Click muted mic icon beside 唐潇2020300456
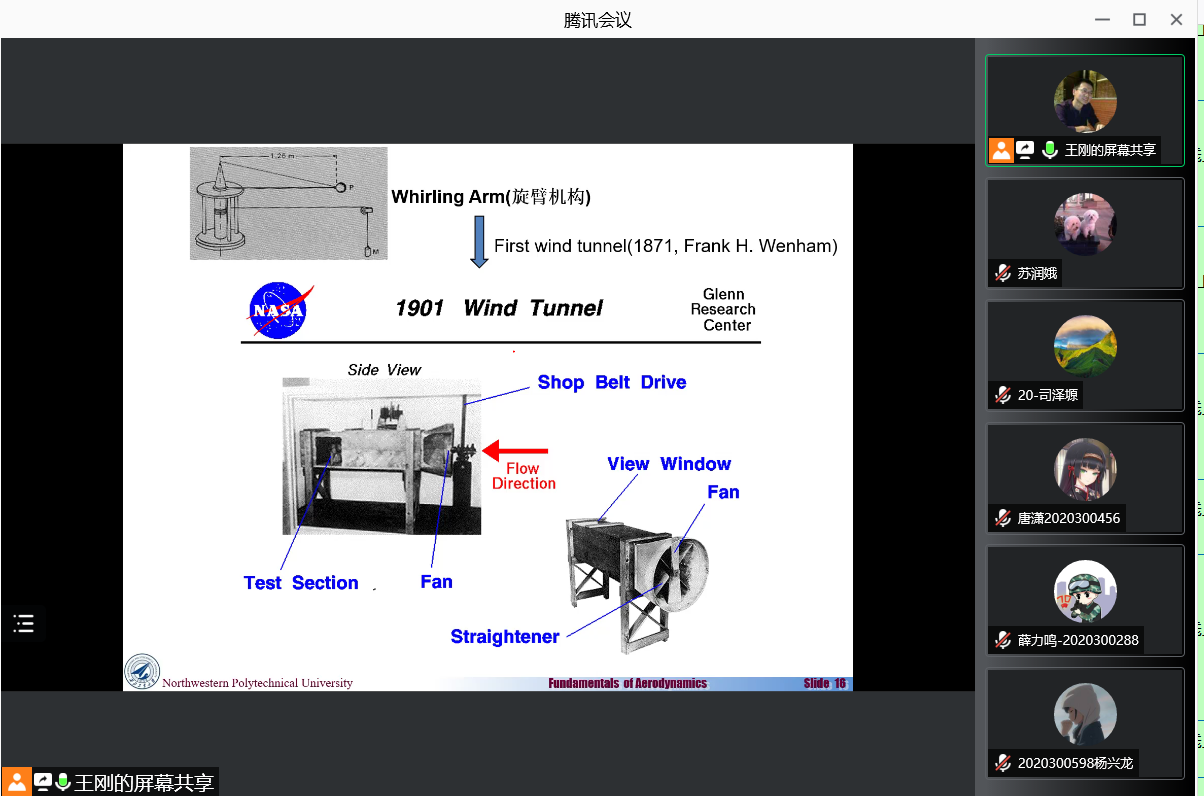The width and height of the screenshot is (1204, 796). click(x=1003, y=518)
